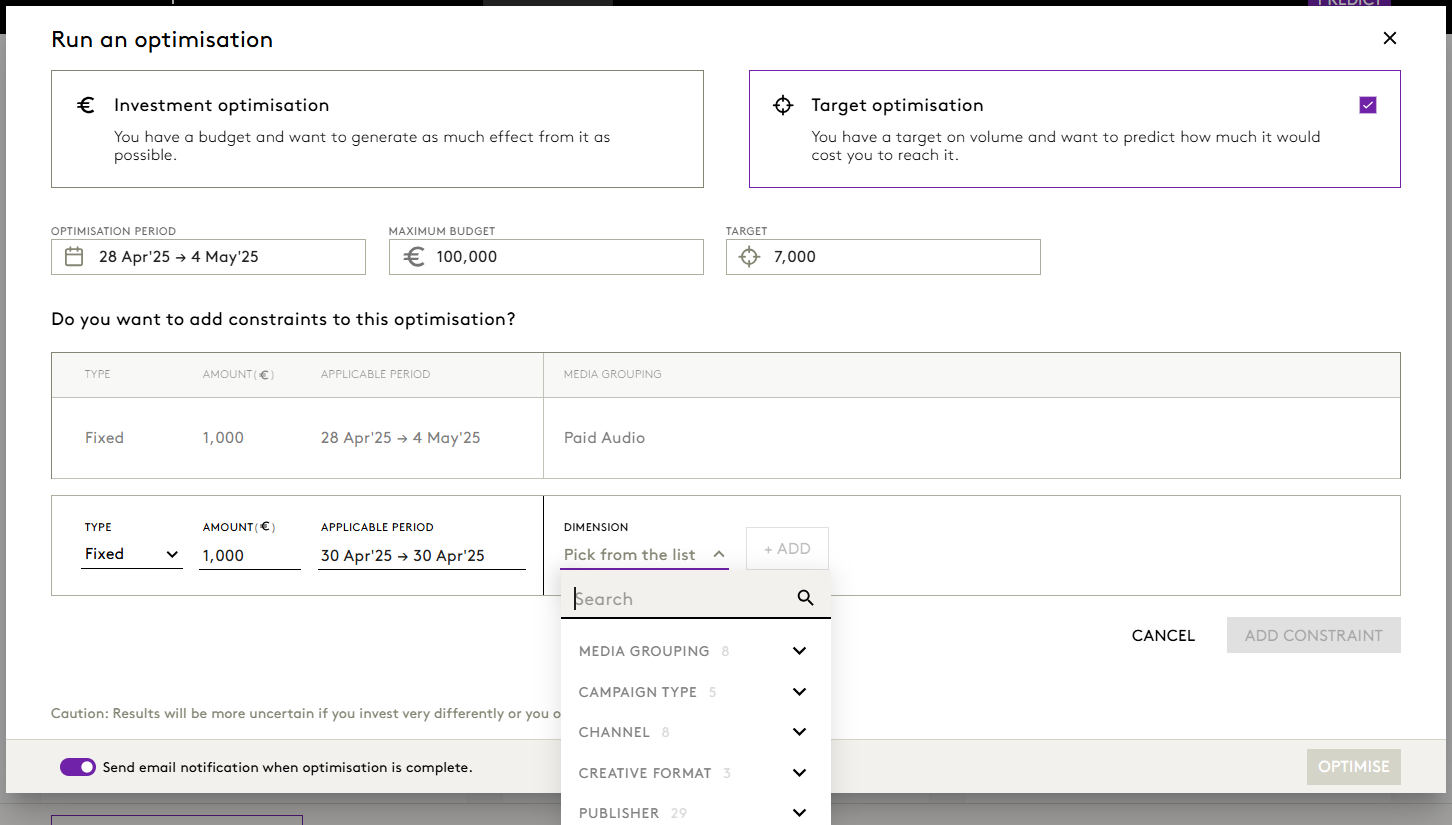The image size is (1452, 825).
Task: Click the Add Constraint button
Action: coord(1313,636)
